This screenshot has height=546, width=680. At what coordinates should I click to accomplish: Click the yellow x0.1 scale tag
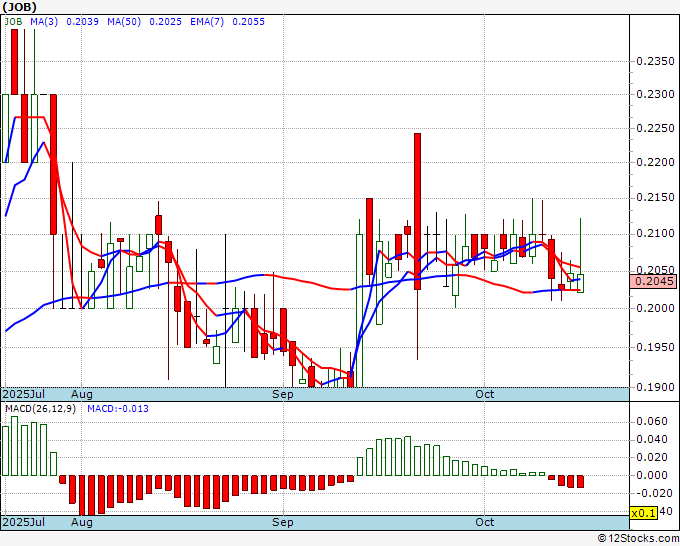(x=644, y=513)
